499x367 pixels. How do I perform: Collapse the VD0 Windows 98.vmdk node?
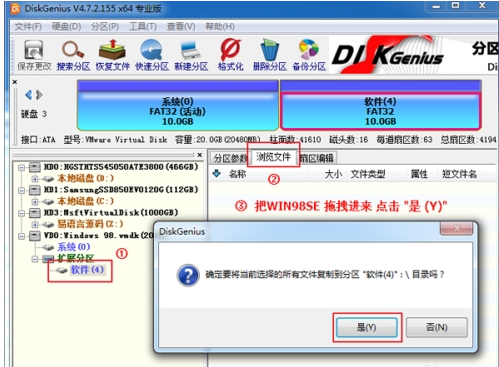pos(21,236)
